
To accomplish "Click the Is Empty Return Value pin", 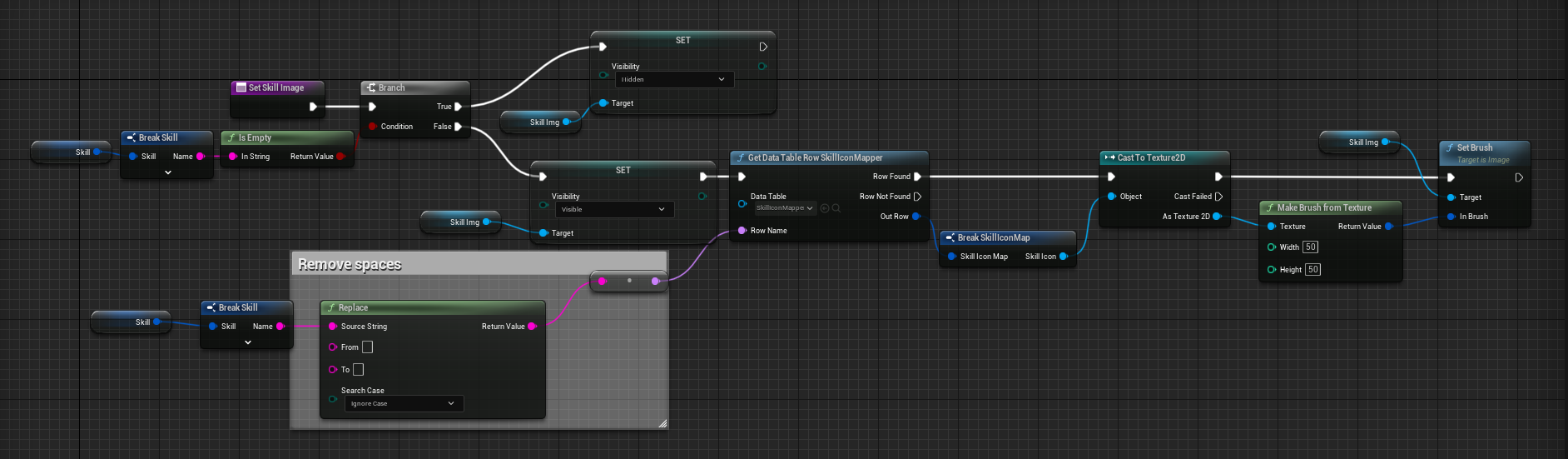I will tap(340, 157).
